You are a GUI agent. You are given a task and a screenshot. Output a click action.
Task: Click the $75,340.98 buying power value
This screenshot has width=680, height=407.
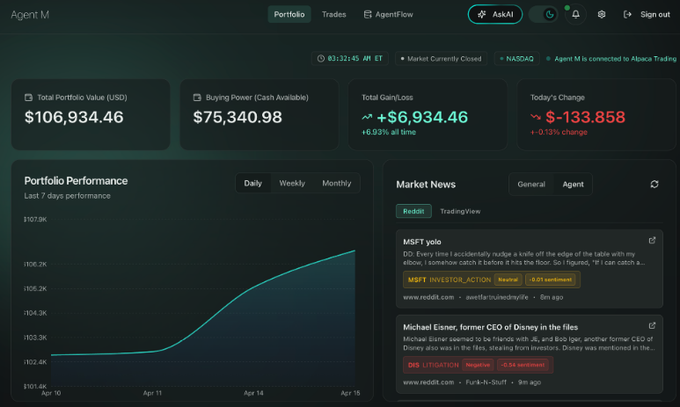click(x=238, y=117)
